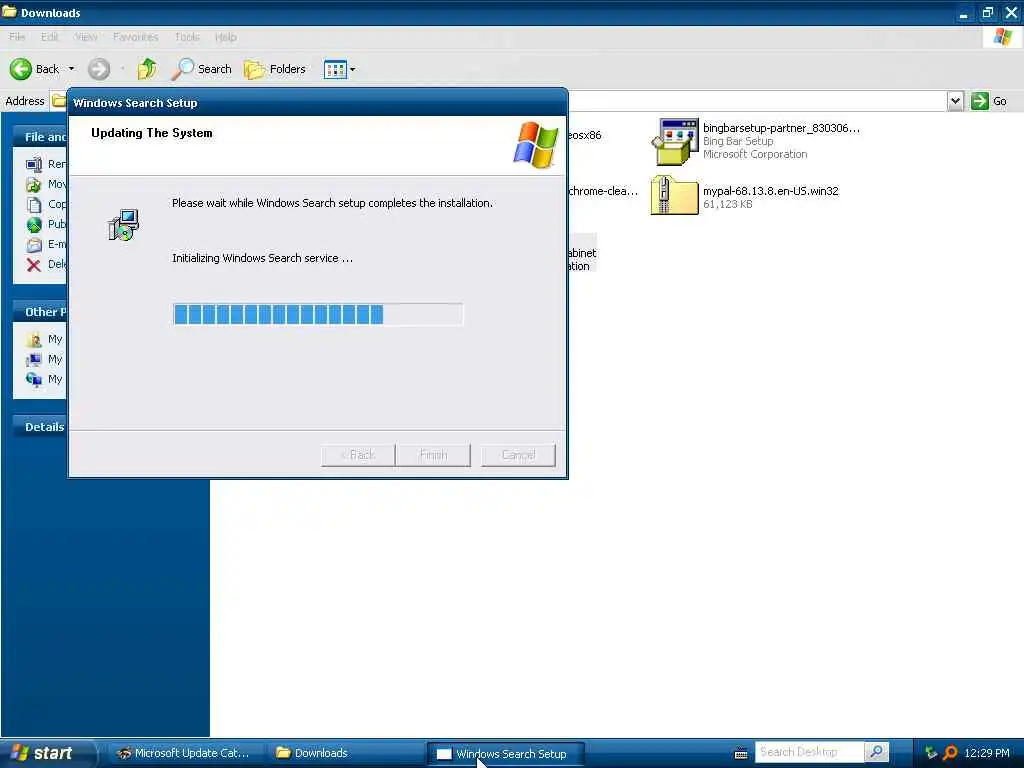Open the Edit menu
Image resolution: width=1024 pixels, height=768 pixels.
50,37
